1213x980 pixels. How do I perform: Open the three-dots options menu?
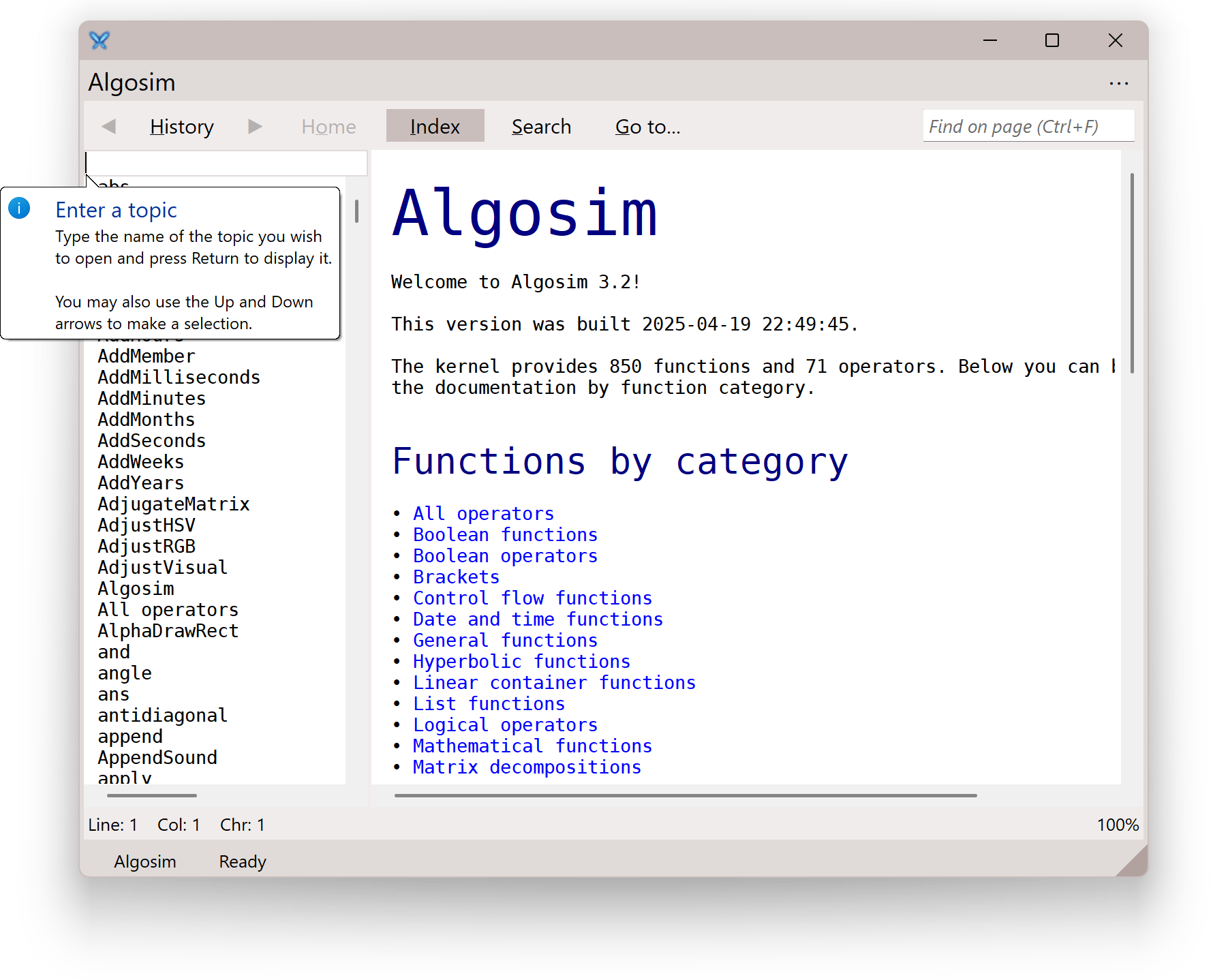1118,83
